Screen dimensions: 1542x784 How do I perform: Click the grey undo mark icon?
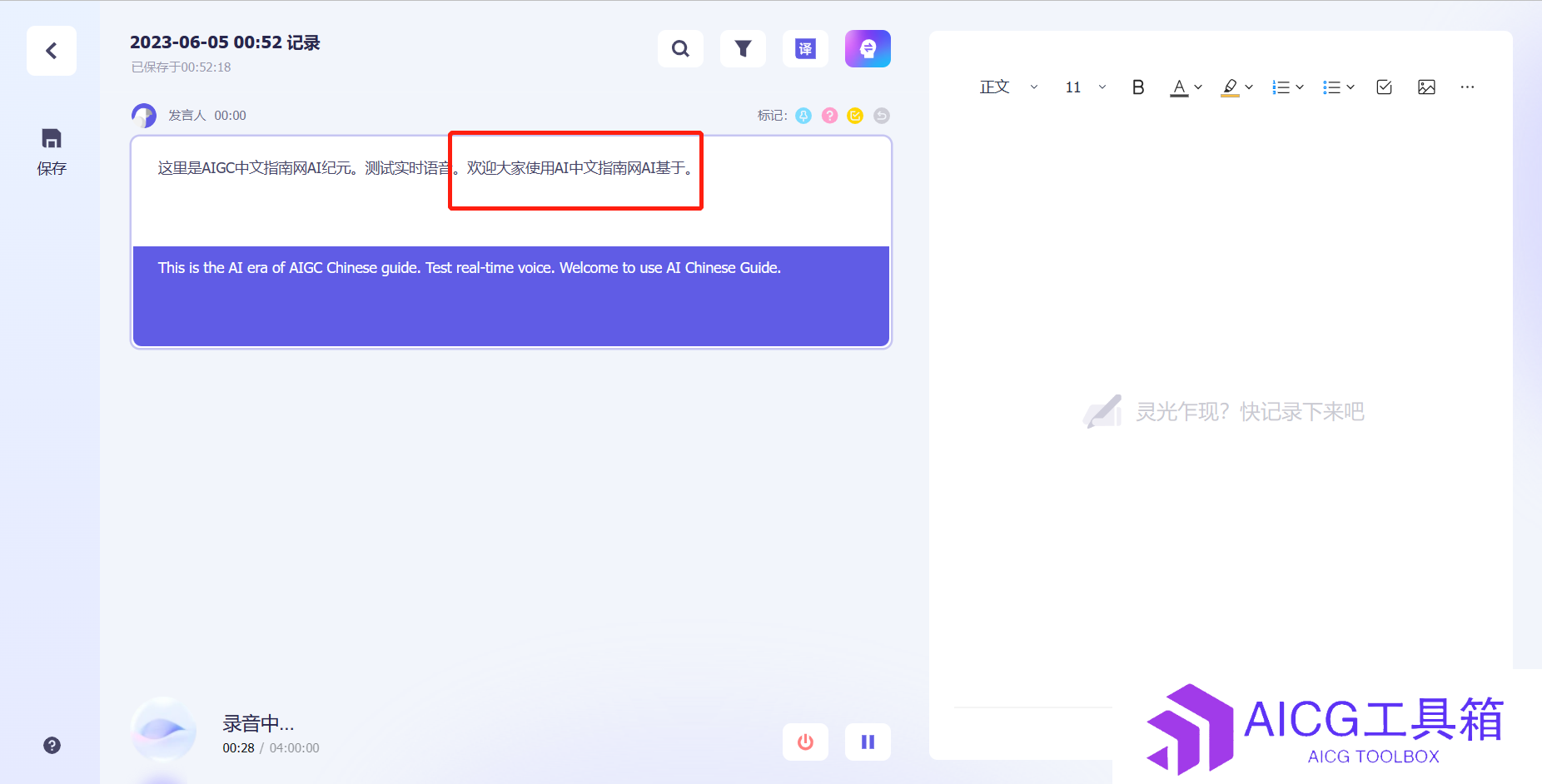click(x=882, y=116)
